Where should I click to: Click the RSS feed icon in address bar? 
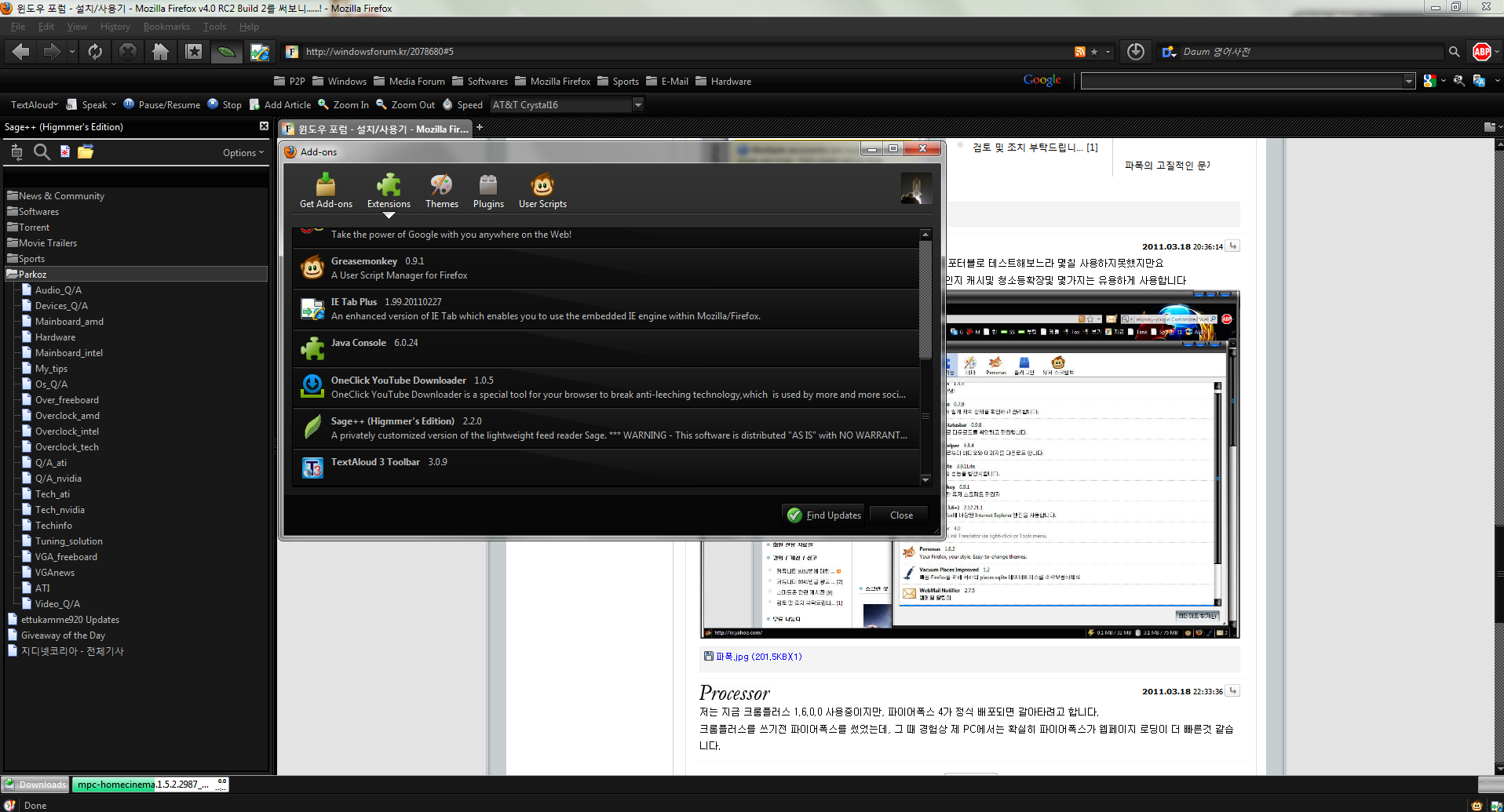pos(1080,52)
